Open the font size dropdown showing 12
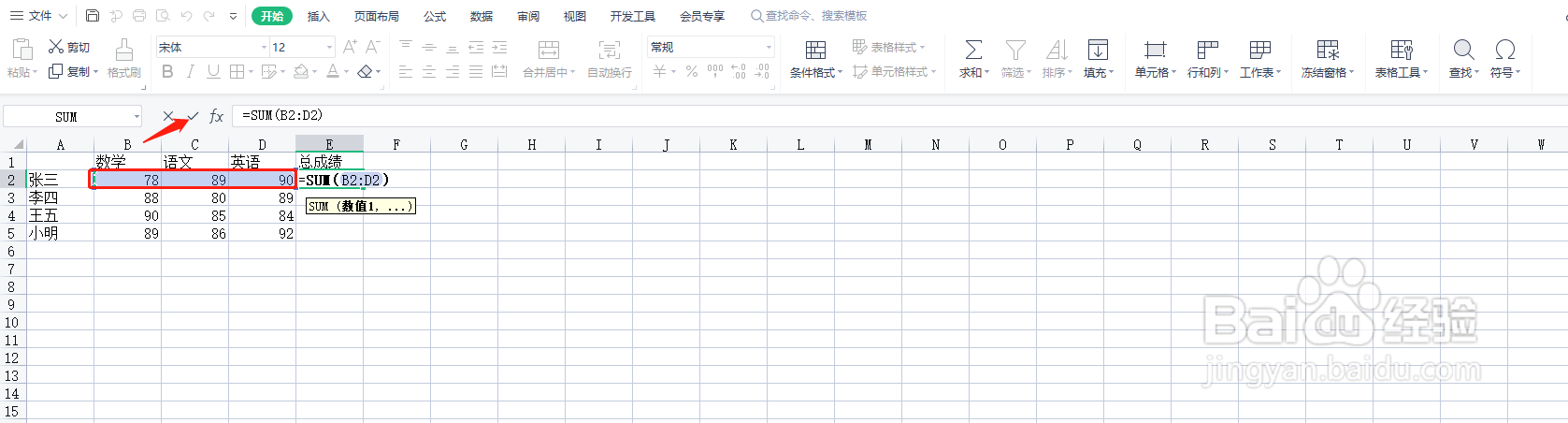 (x=329, y=47)
